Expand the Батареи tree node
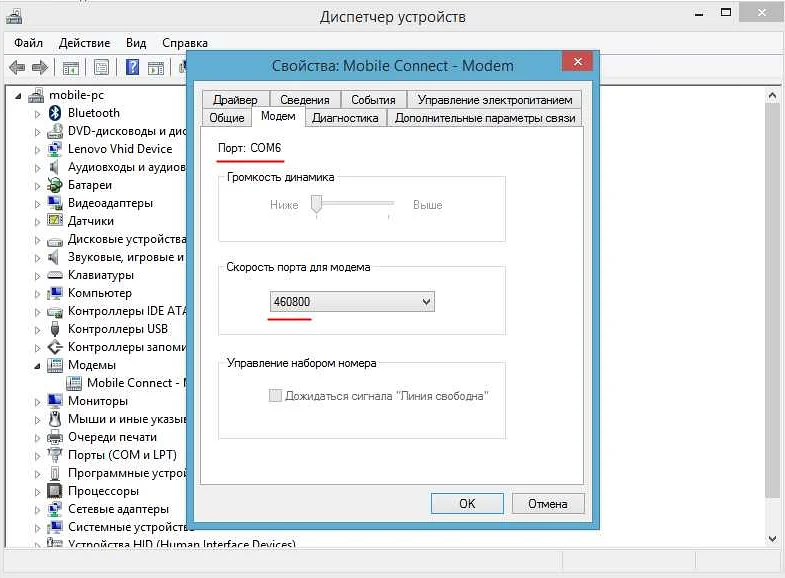This screenshot has width=785, height=578. click(38, 186)
